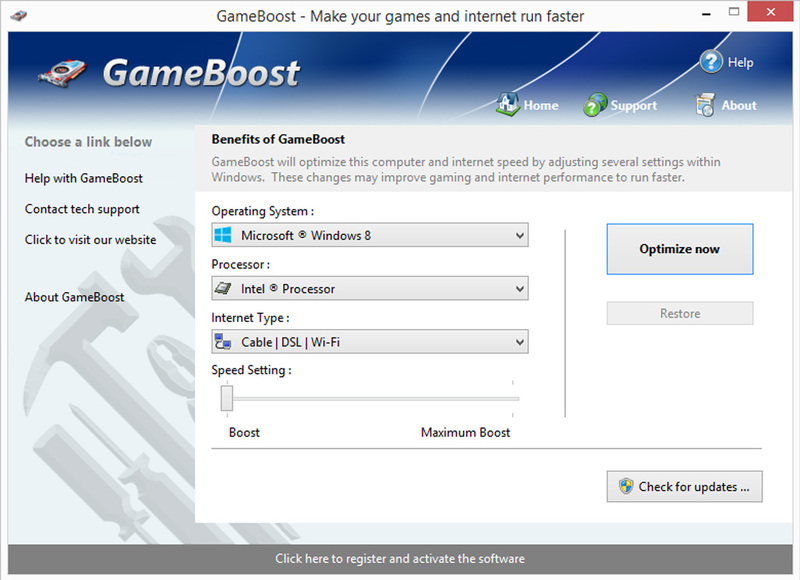Click the Home house icon
Viewport: 800px width, 580px height.
click(x=508, y=104)
